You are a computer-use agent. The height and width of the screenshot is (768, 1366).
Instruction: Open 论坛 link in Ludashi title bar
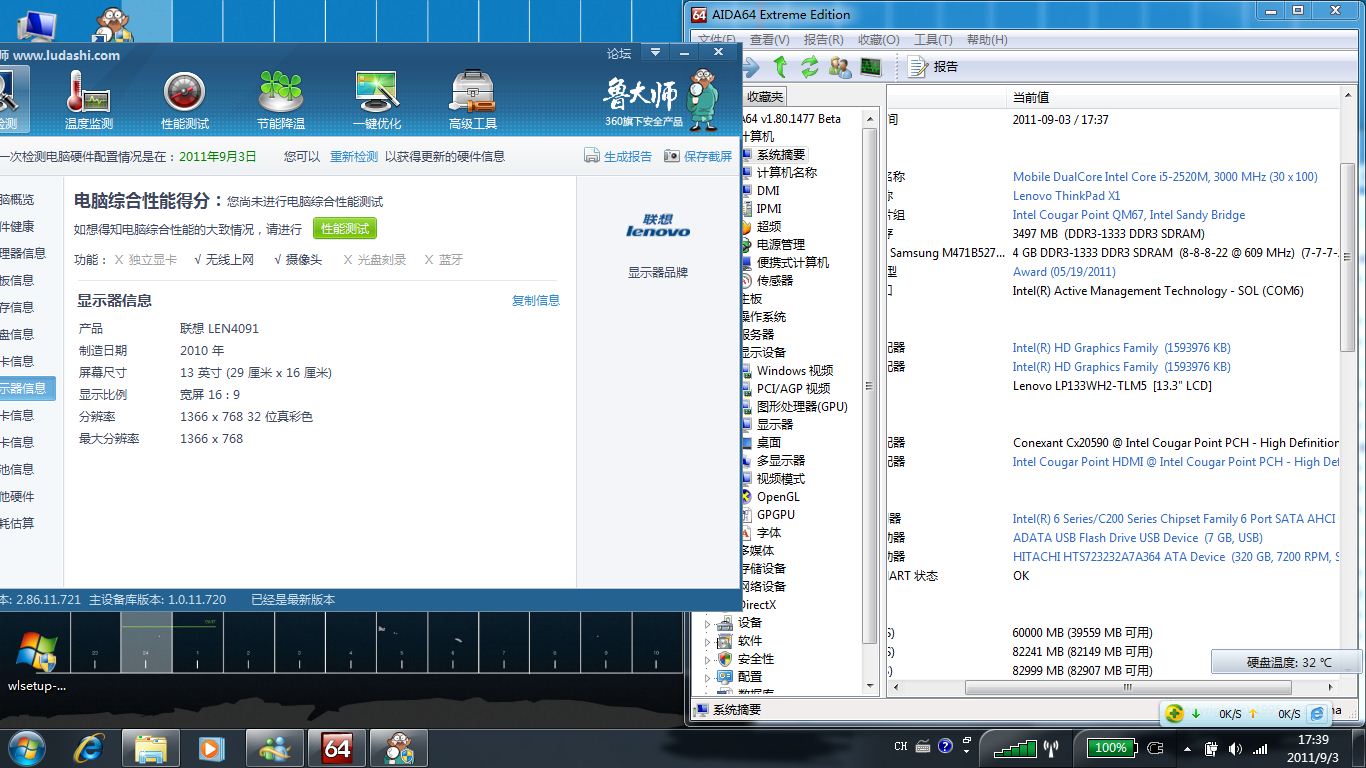point(619,54)
